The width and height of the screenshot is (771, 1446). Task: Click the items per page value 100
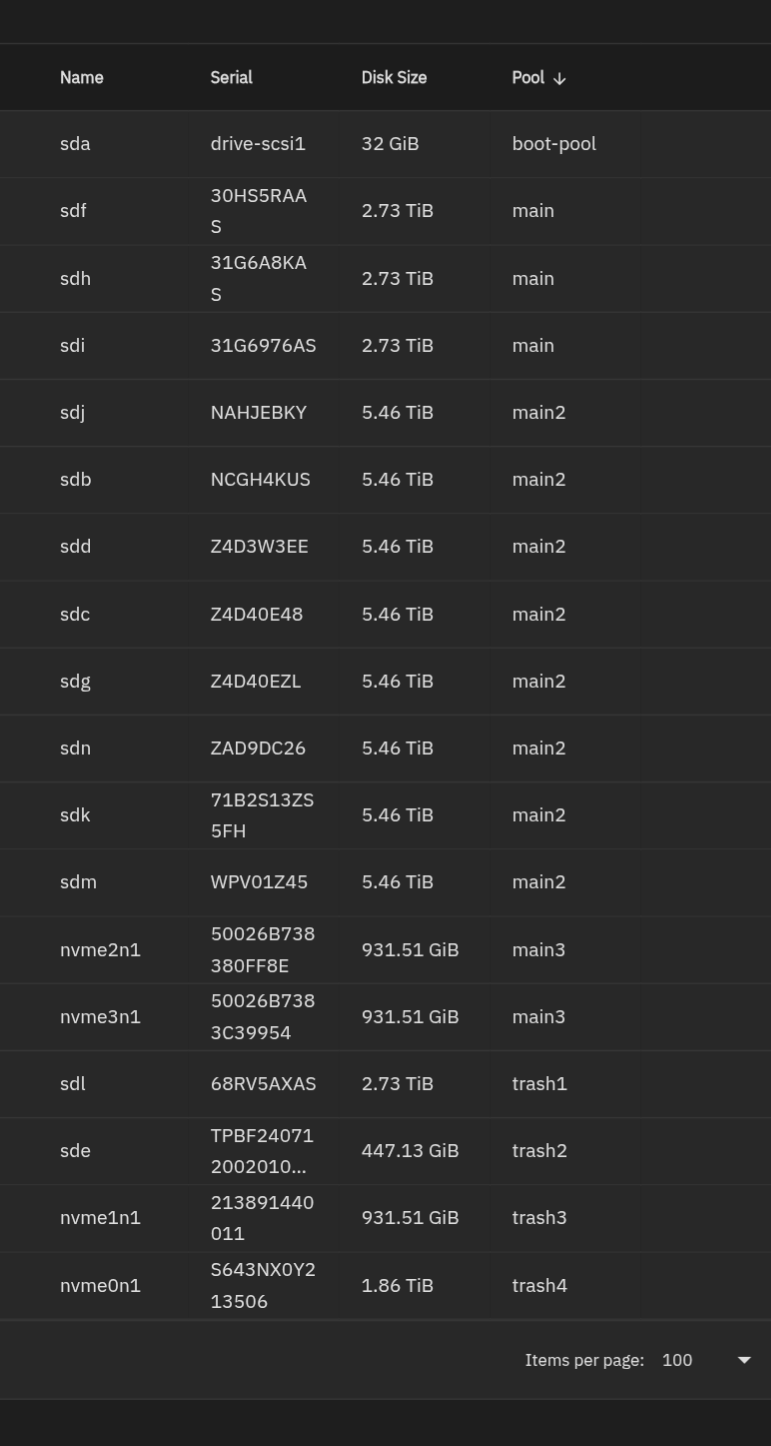(x=677, y=1360)
